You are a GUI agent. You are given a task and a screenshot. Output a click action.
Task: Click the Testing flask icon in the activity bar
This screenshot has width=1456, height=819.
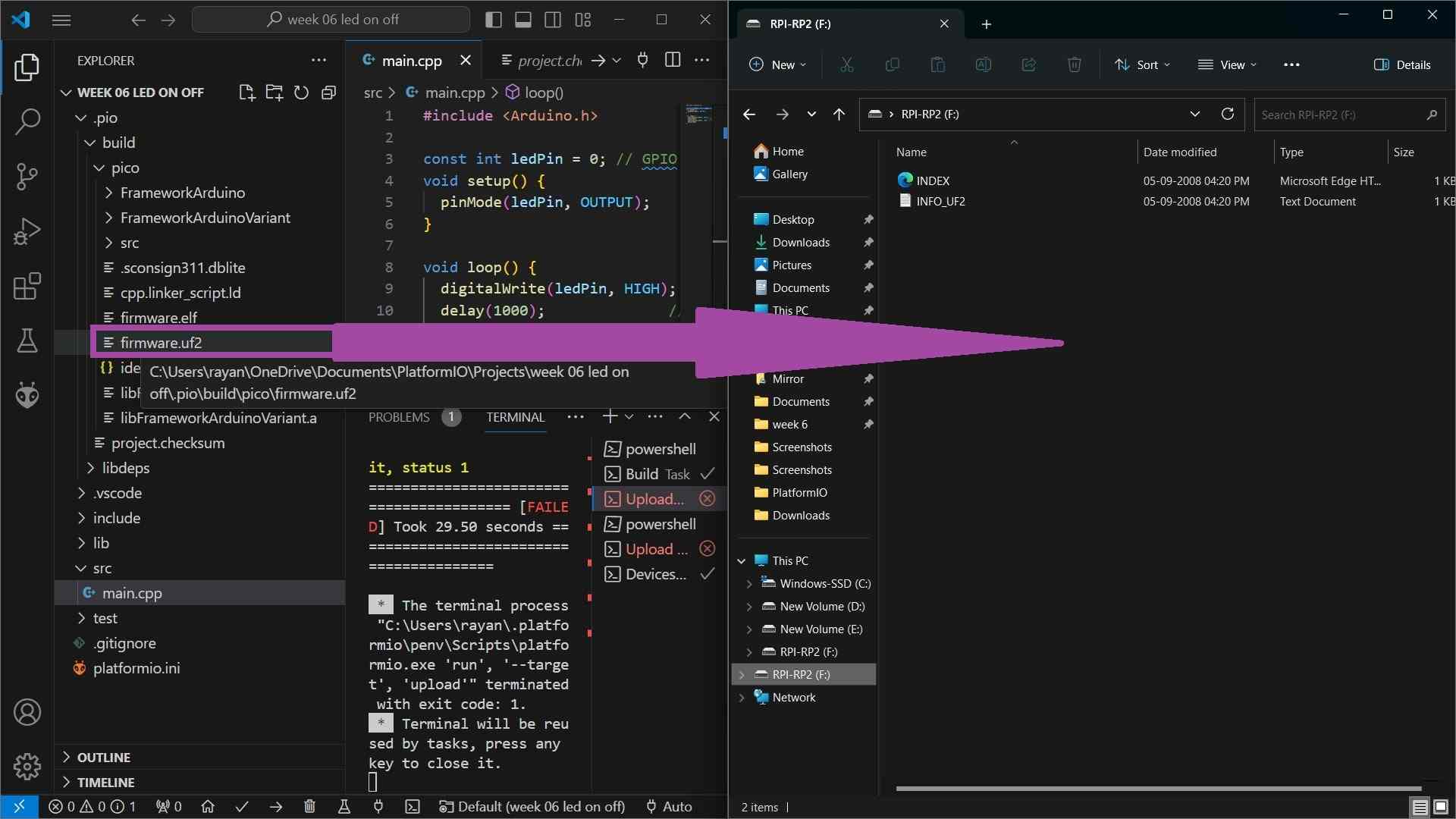pyautogui.click(x=27, y=340)
